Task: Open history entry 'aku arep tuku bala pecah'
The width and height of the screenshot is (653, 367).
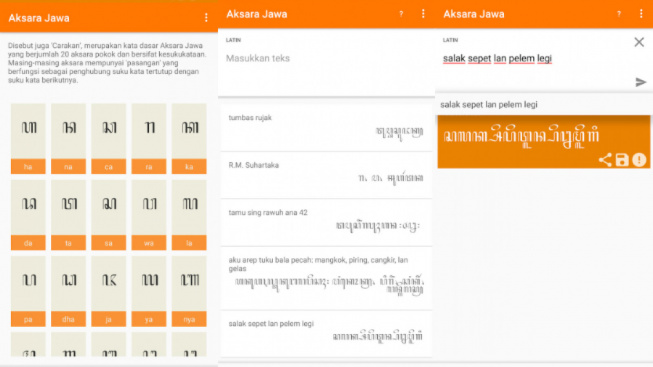Action: tap(326, 278)
